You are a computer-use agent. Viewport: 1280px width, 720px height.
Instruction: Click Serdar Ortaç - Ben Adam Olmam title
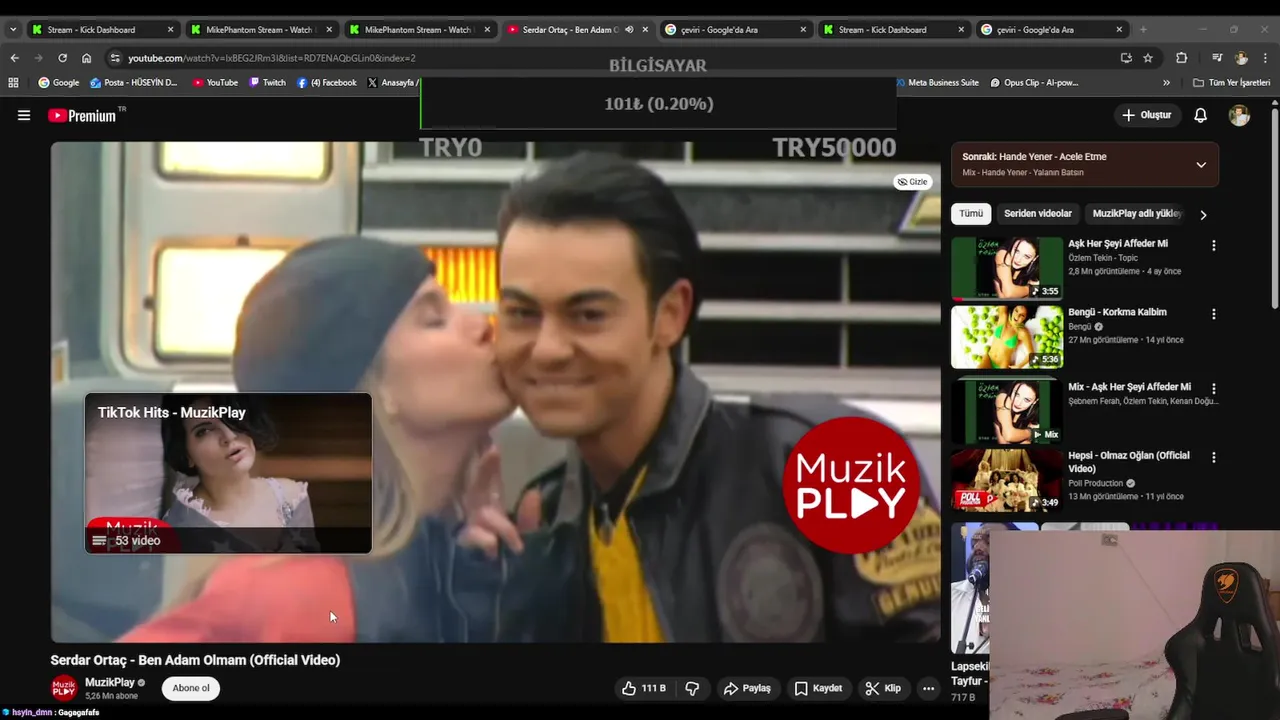coord(195,660)
